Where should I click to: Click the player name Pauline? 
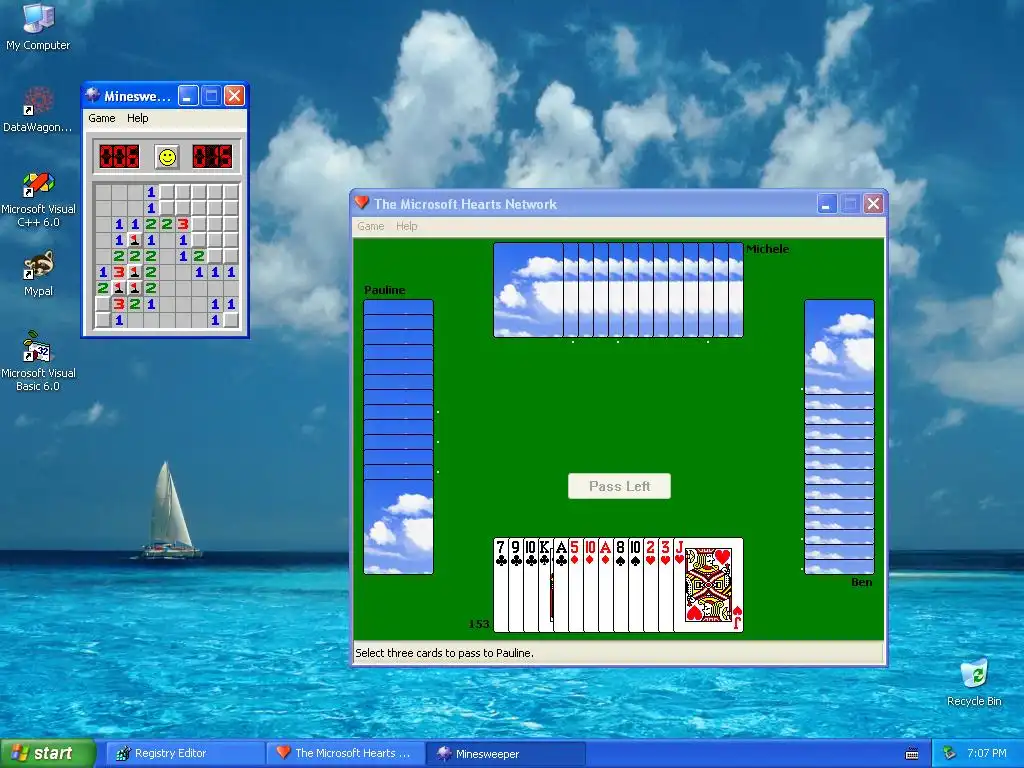click(385, 290)
